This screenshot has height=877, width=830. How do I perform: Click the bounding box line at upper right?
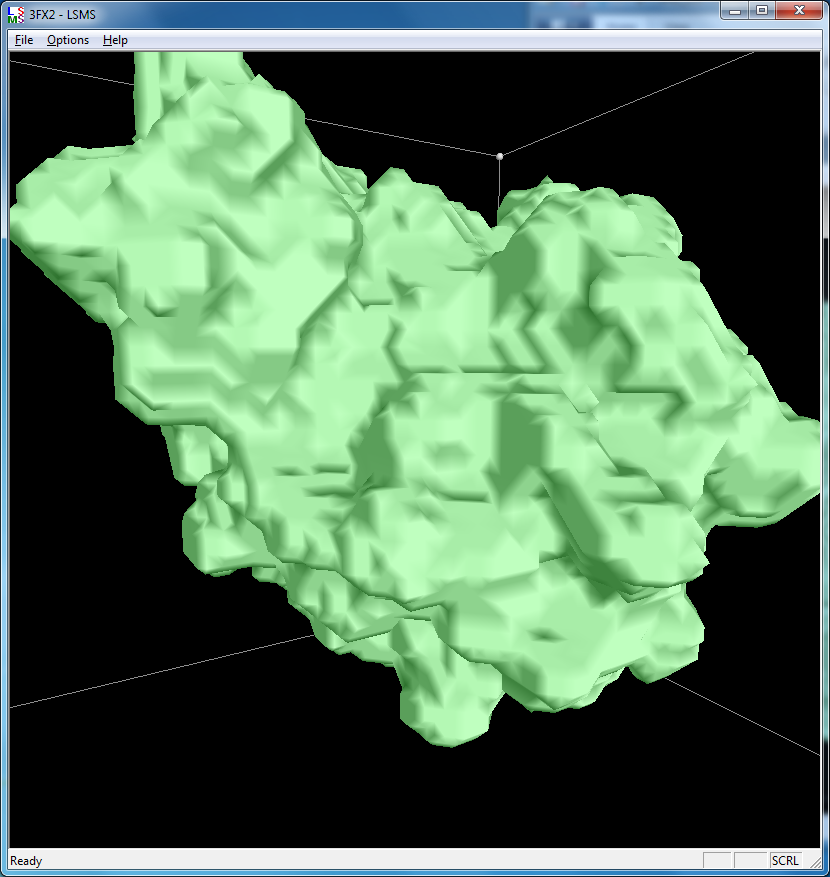point(630,102)
